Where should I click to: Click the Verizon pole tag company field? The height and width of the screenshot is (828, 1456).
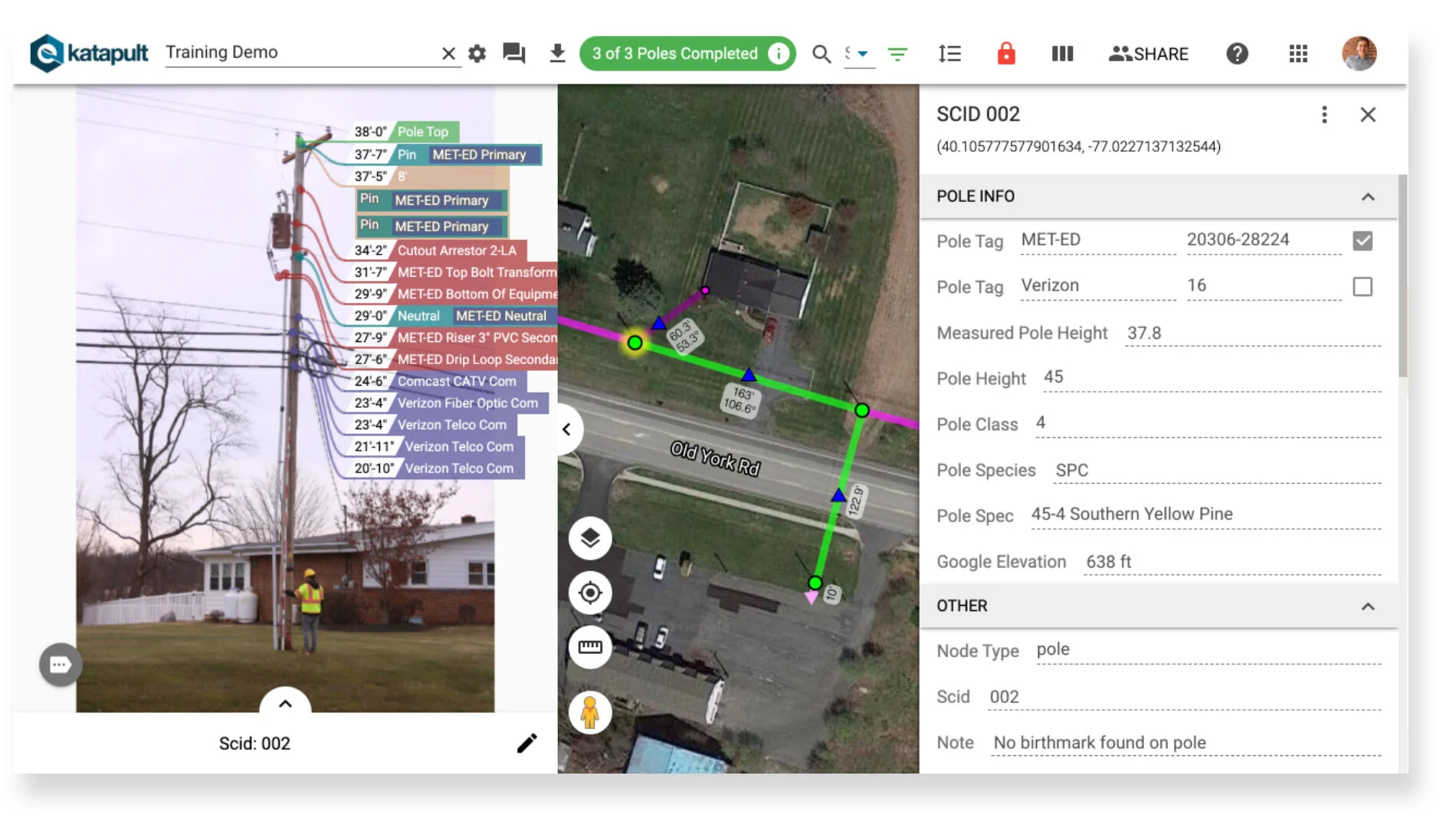click(x=1097, y=286)
